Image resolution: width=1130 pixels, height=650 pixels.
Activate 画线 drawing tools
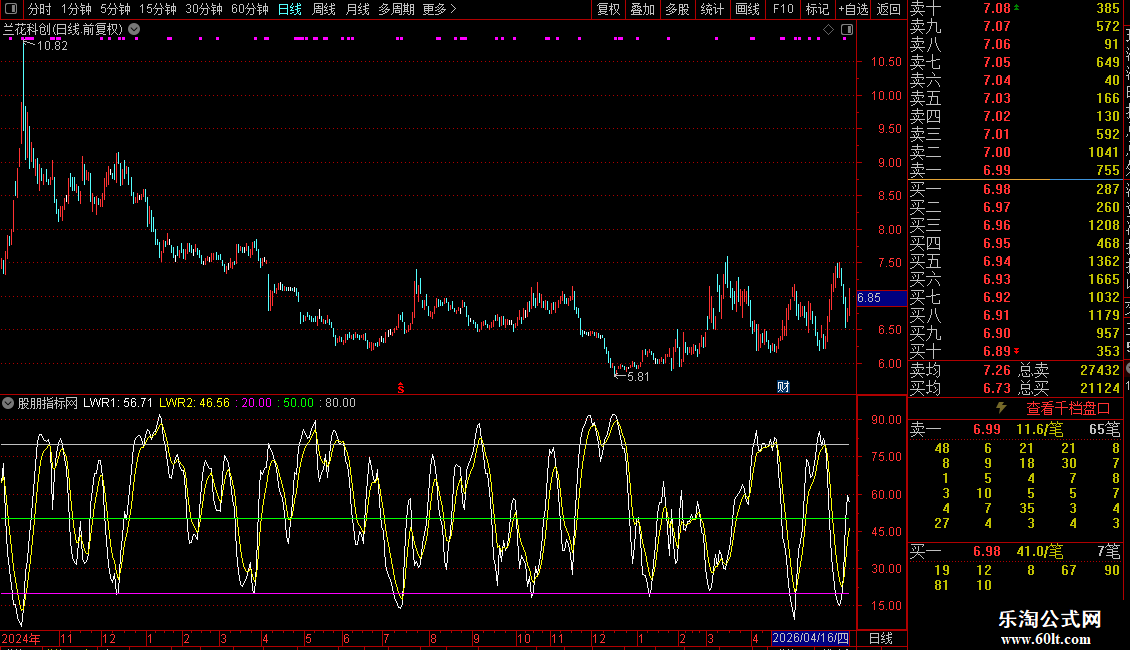[747, 9]
